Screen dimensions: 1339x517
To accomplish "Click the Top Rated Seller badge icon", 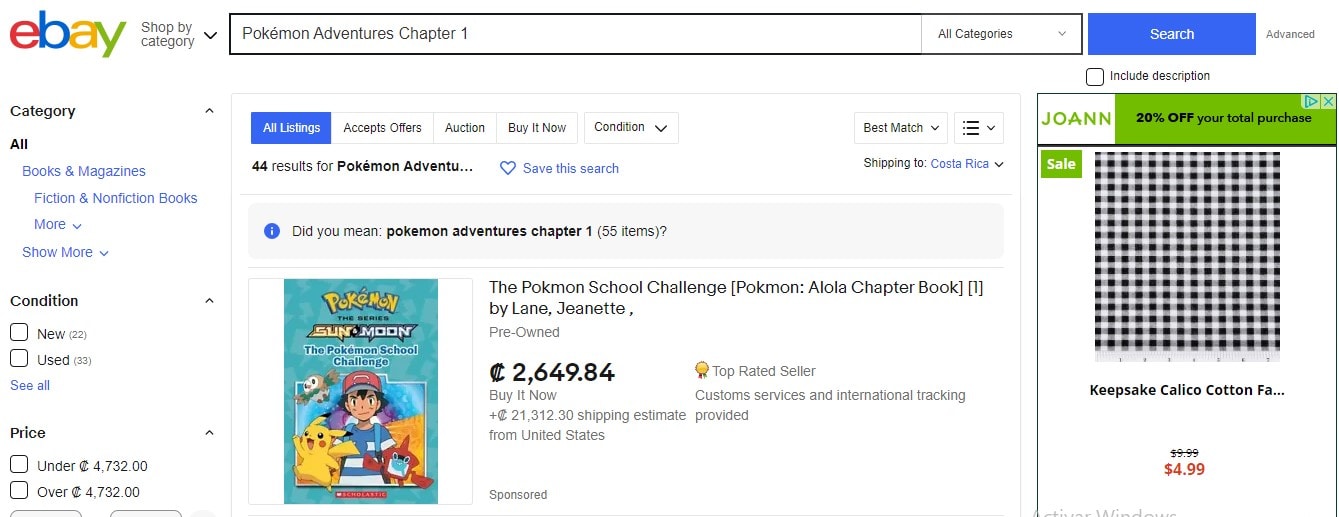I will tap(702, 371).
